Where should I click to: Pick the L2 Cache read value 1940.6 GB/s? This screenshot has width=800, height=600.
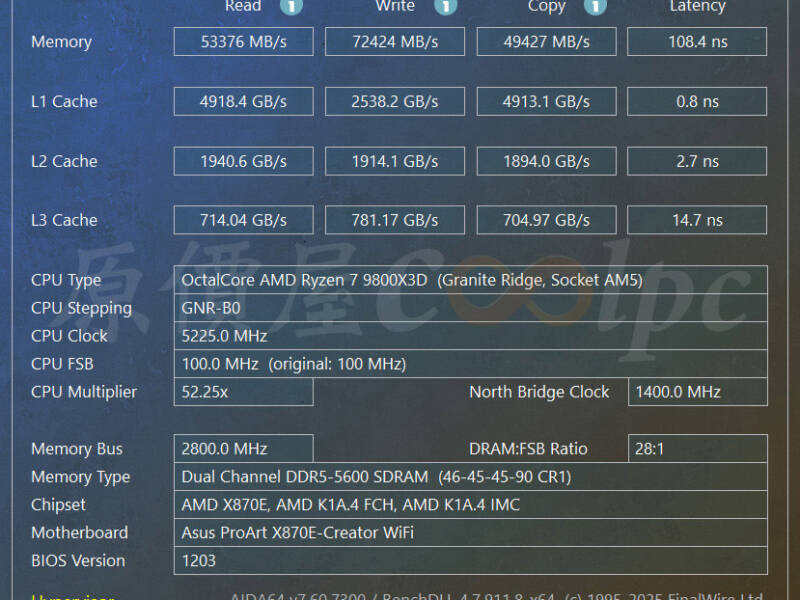click(x=243, y=161)
